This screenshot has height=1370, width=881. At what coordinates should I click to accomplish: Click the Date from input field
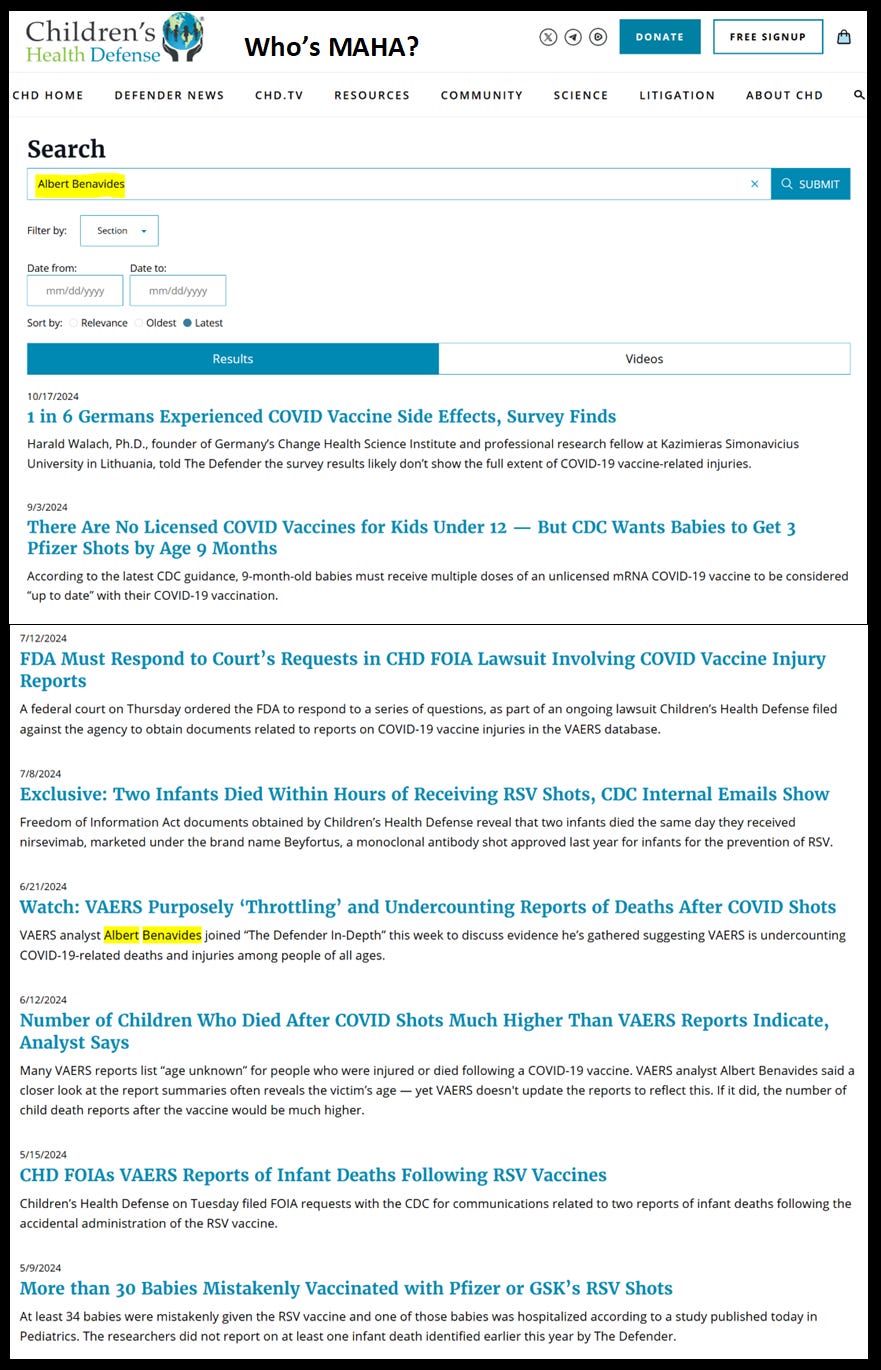pyautogui.click(x=75, y=291)
